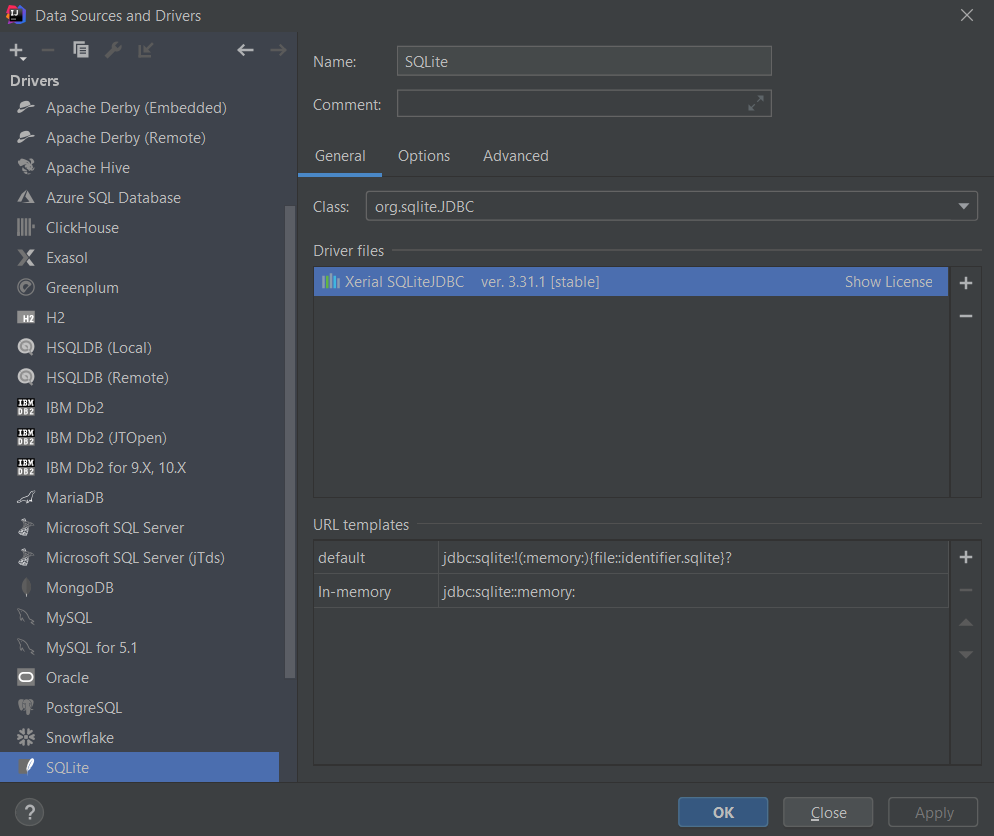Go forward with the right arrow icon
This screenshot has height=836, width=994.
[278, 50]
